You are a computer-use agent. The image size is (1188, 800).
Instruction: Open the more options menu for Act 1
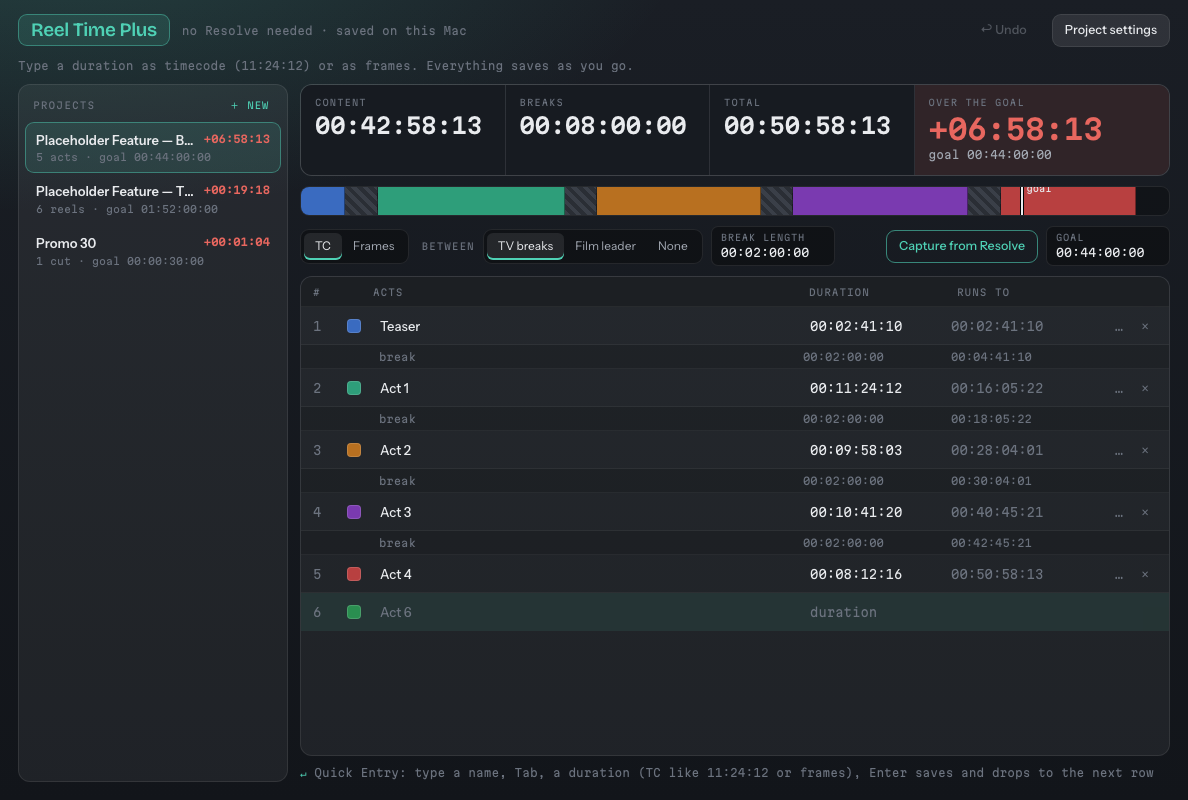point(1119,389)
